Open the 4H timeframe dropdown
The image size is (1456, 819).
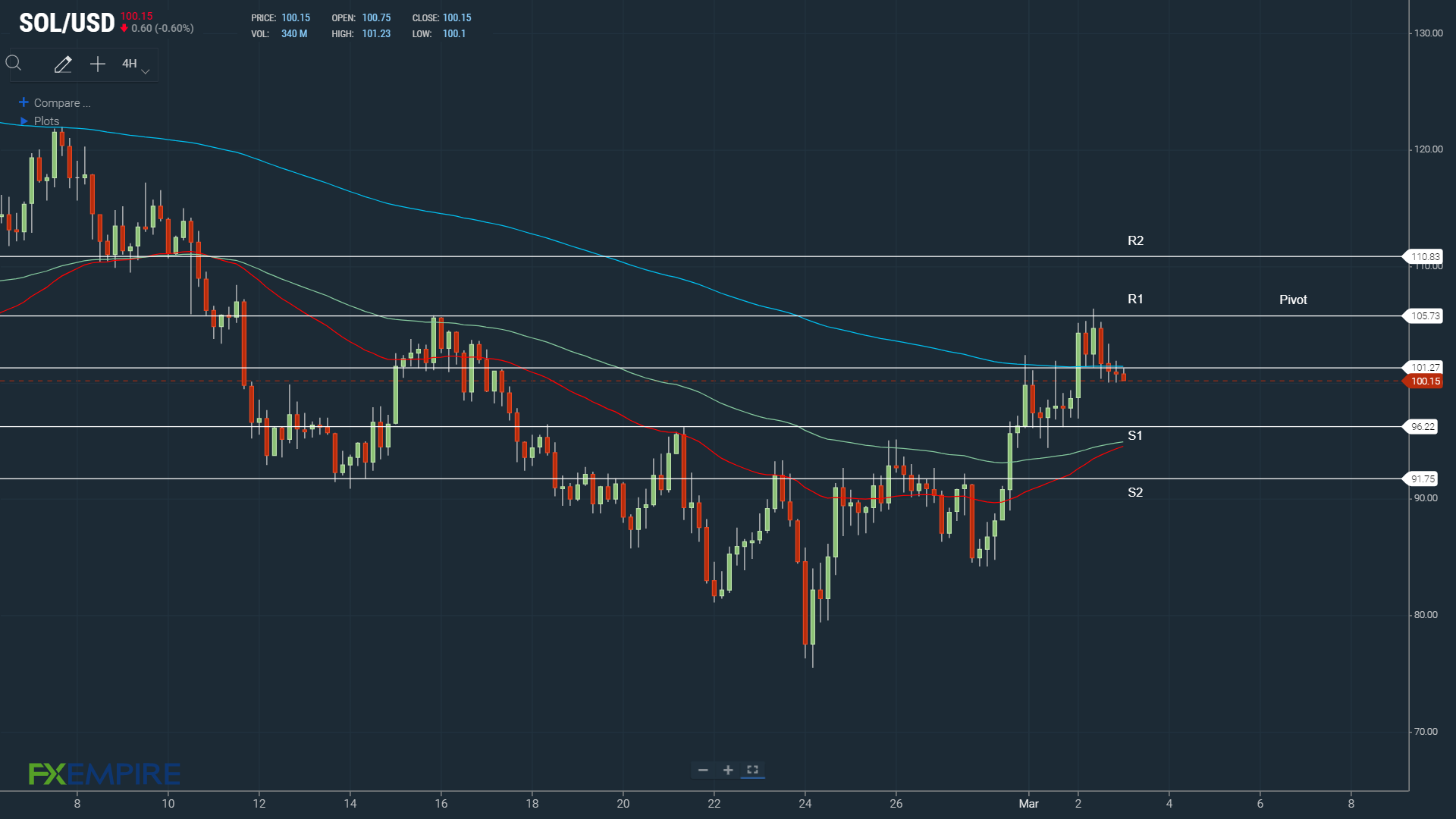pyautogui.click(x=136, y=65)
